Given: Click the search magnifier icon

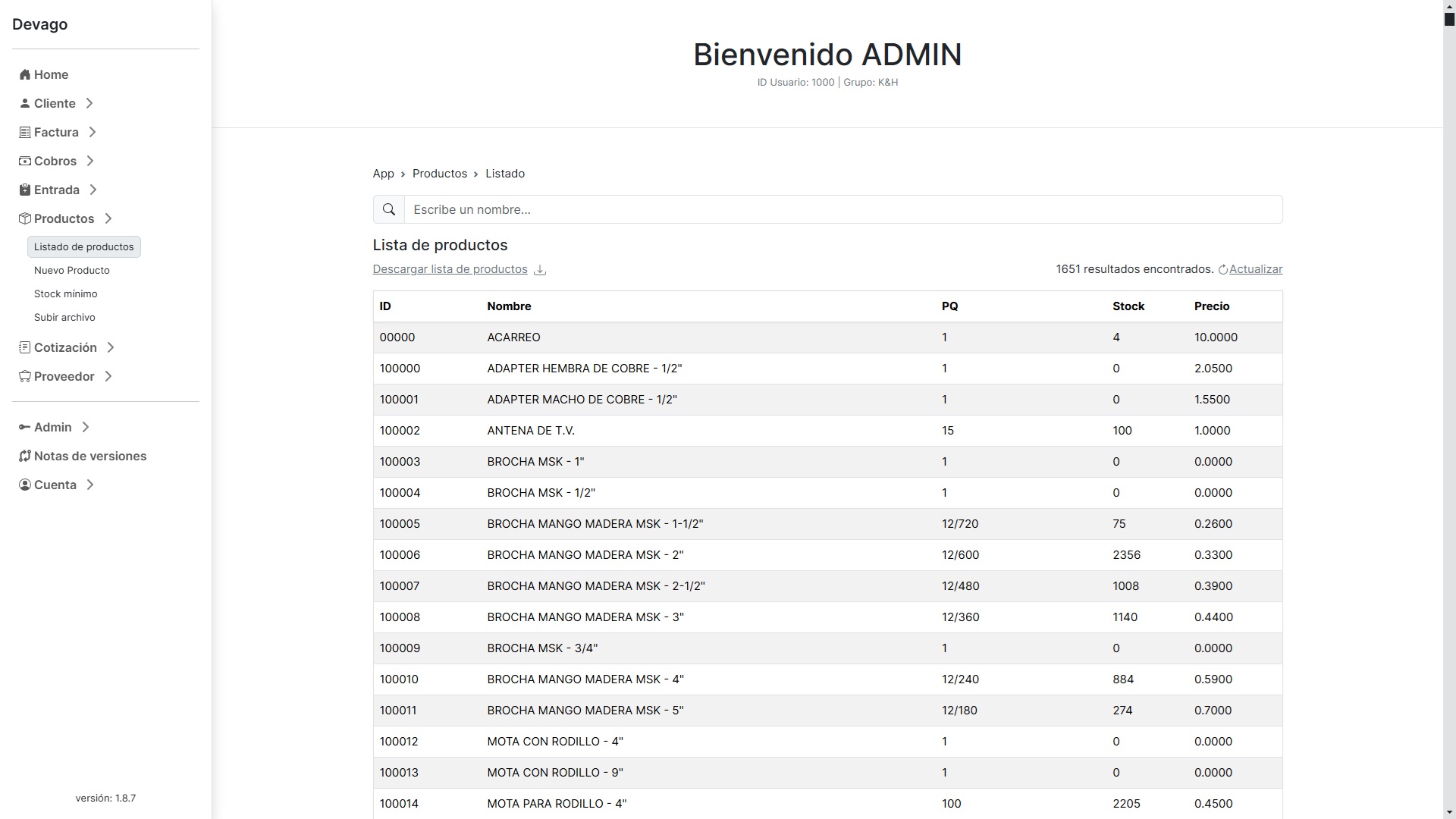Looking at the screenshot, I should point(389,209).
